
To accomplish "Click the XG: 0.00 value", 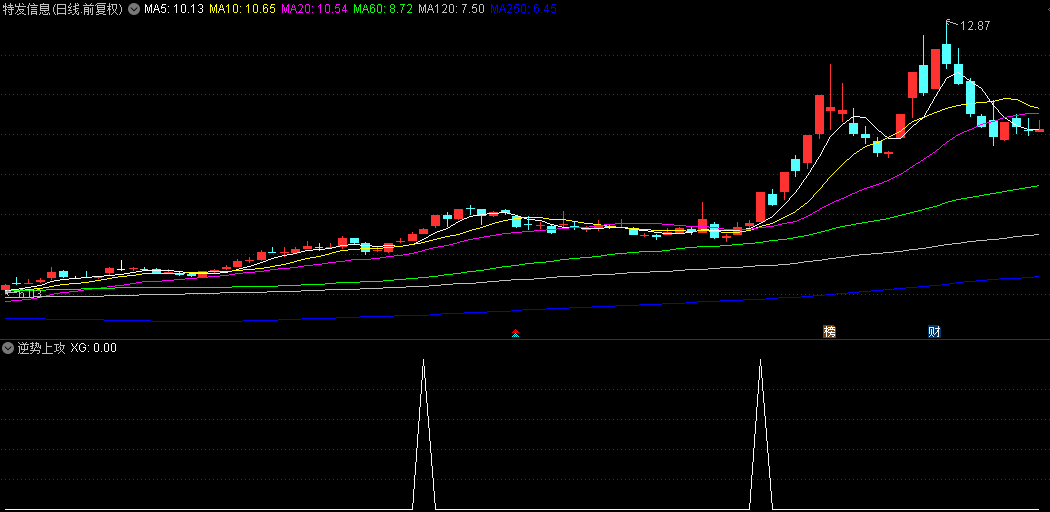I will (x=94, y=348).
